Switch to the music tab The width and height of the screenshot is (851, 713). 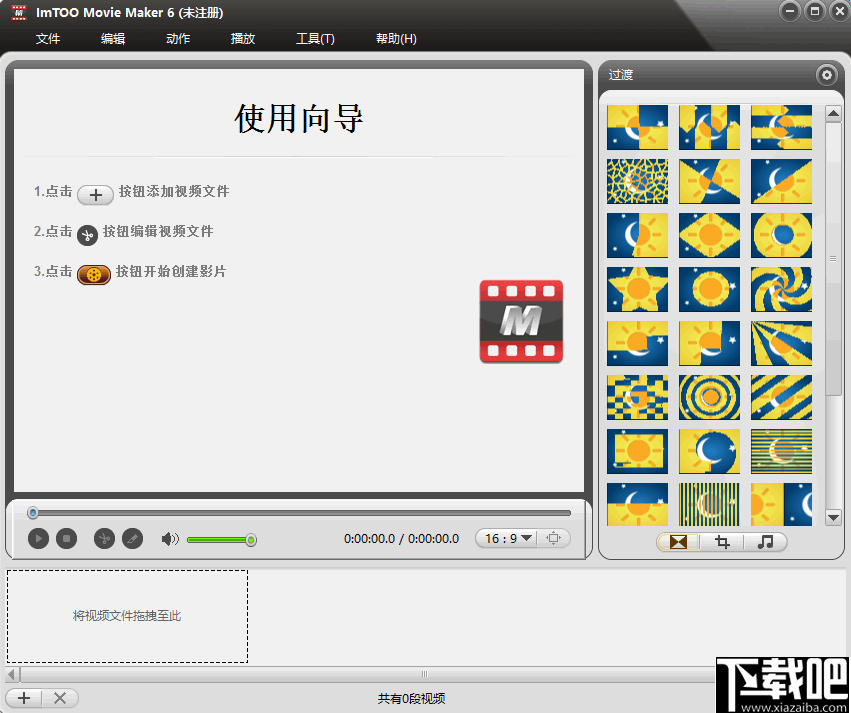tap(765, 542)
